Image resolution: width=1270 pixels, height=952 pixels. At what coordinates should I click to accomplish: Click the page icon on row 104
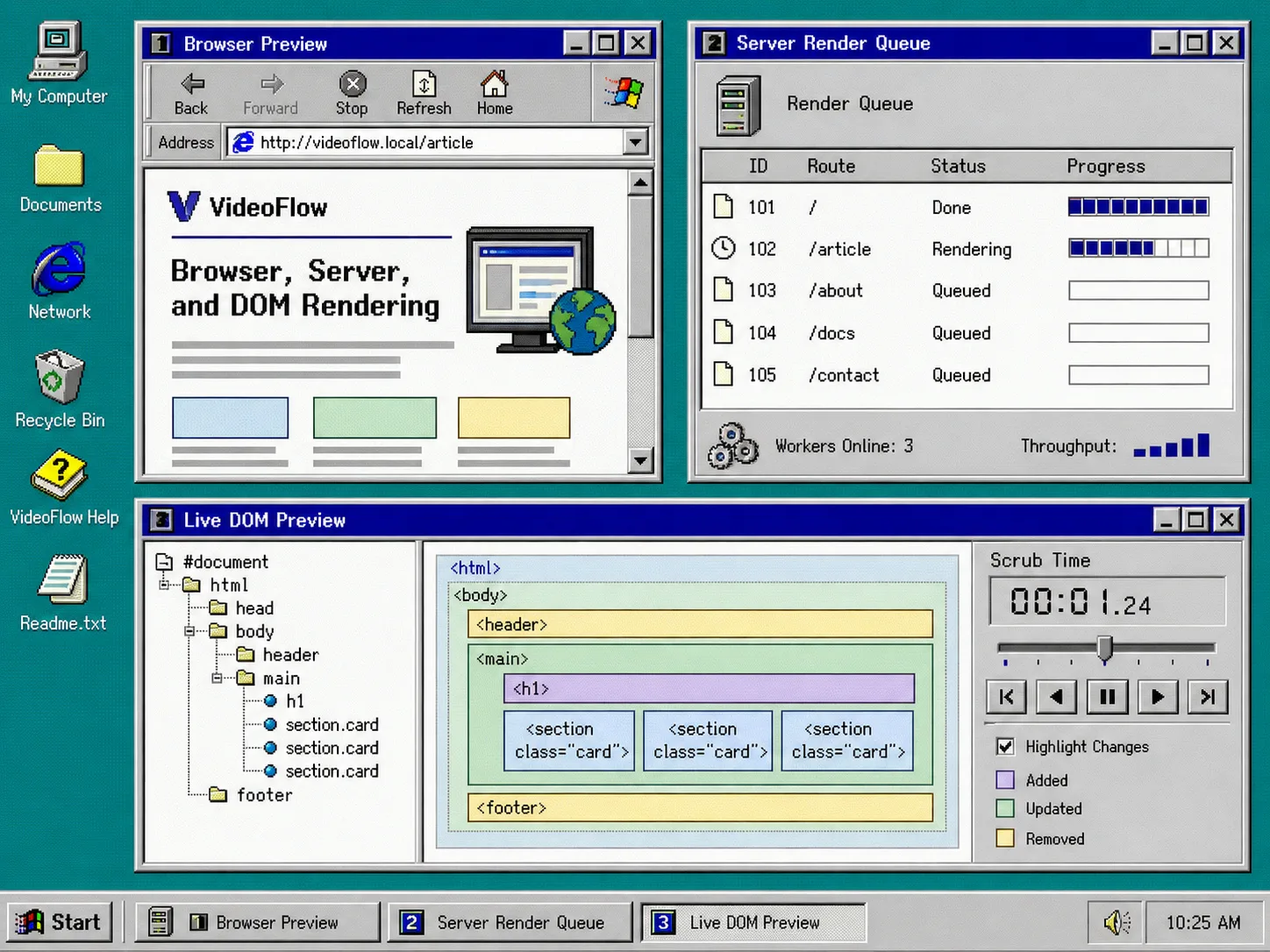(x=723, y=331)
